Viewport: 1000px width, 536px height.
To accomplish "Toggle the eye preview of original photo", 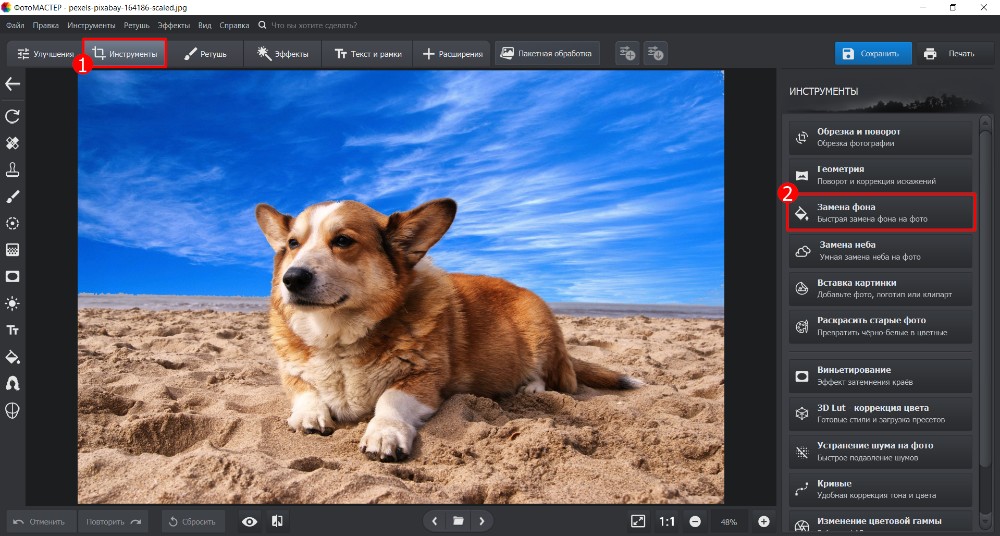I will point(250,521).
